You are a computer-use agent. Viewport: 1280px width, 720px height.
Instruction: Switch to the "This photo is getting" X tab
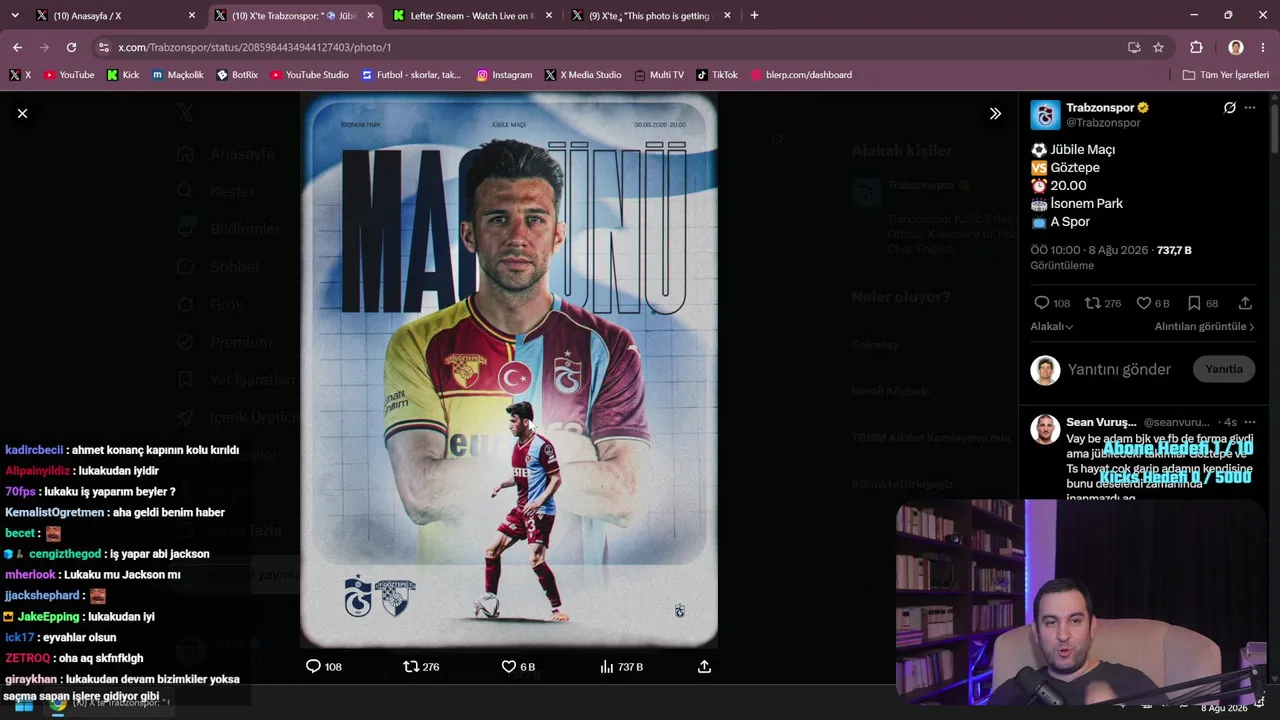650,16
